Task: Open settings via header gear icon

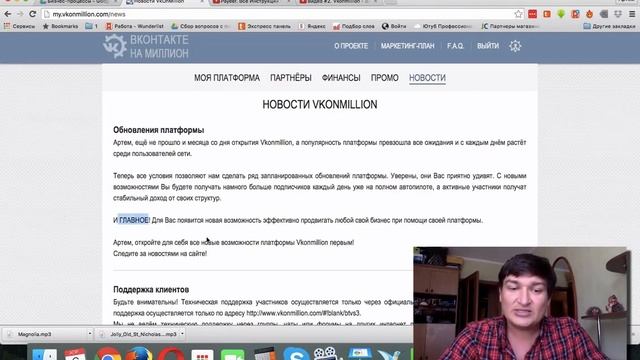Action: [x=515, y=46]
